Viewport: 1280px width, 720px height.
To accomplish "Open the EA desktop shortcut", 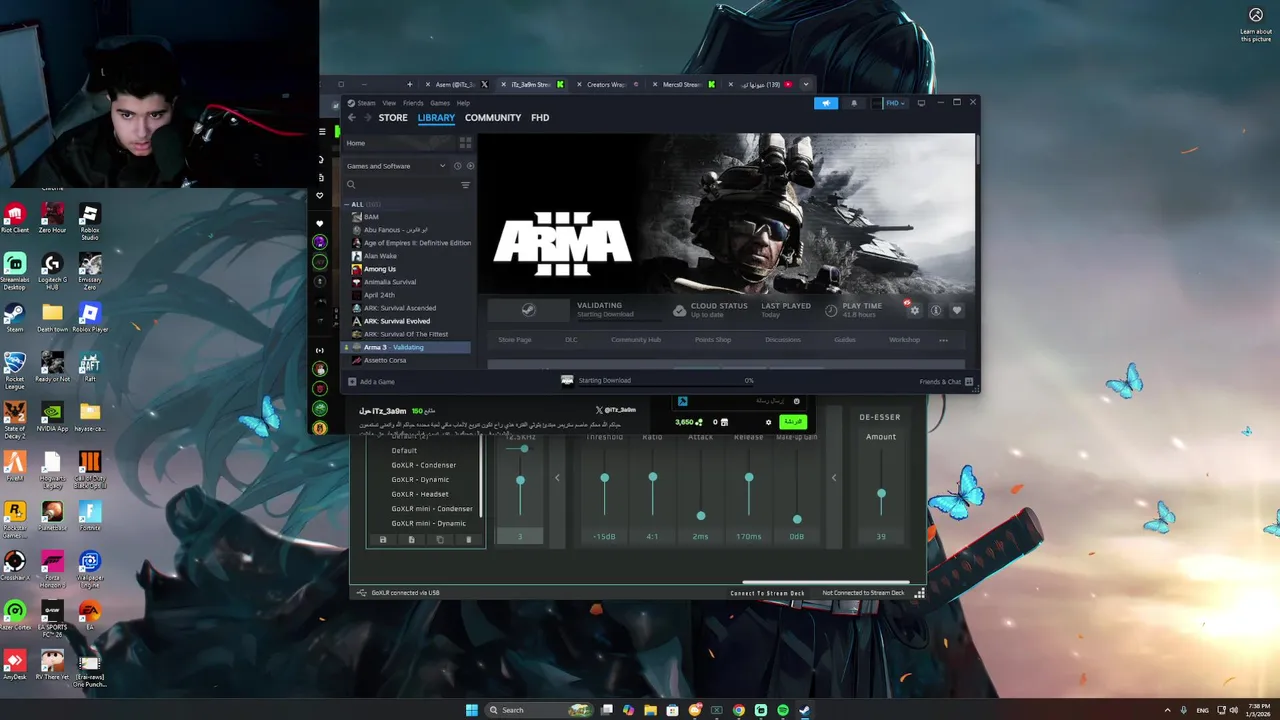I will (x=90, y=616).
